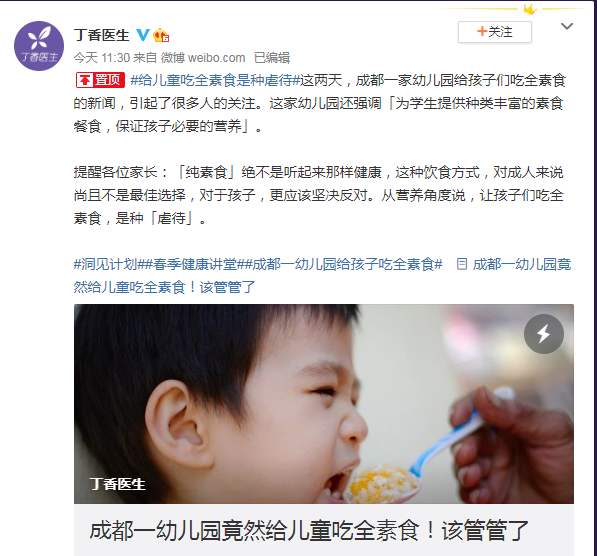
Task: Click the crown membership badge icon
Action: [x=161, y=35]
